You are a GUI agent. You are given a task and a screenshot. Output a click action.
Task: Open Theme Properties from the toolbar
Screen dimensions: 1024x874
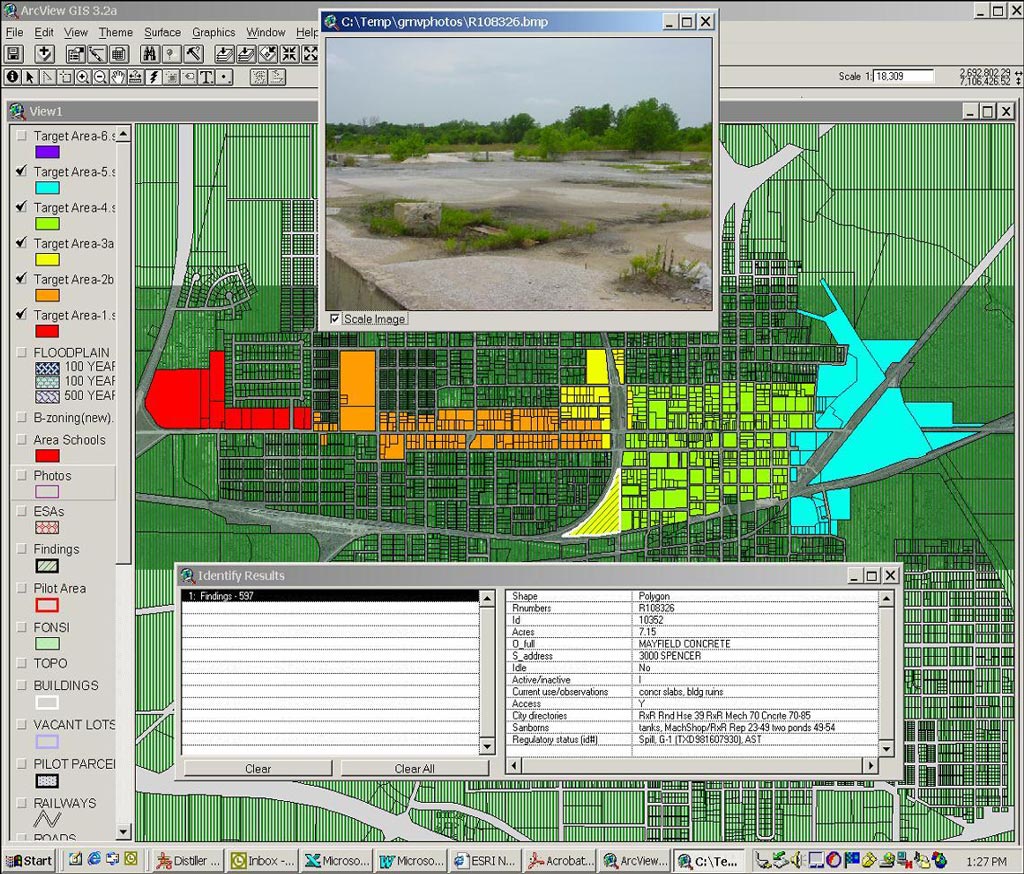pyautogui.click(x=76, y=54)
